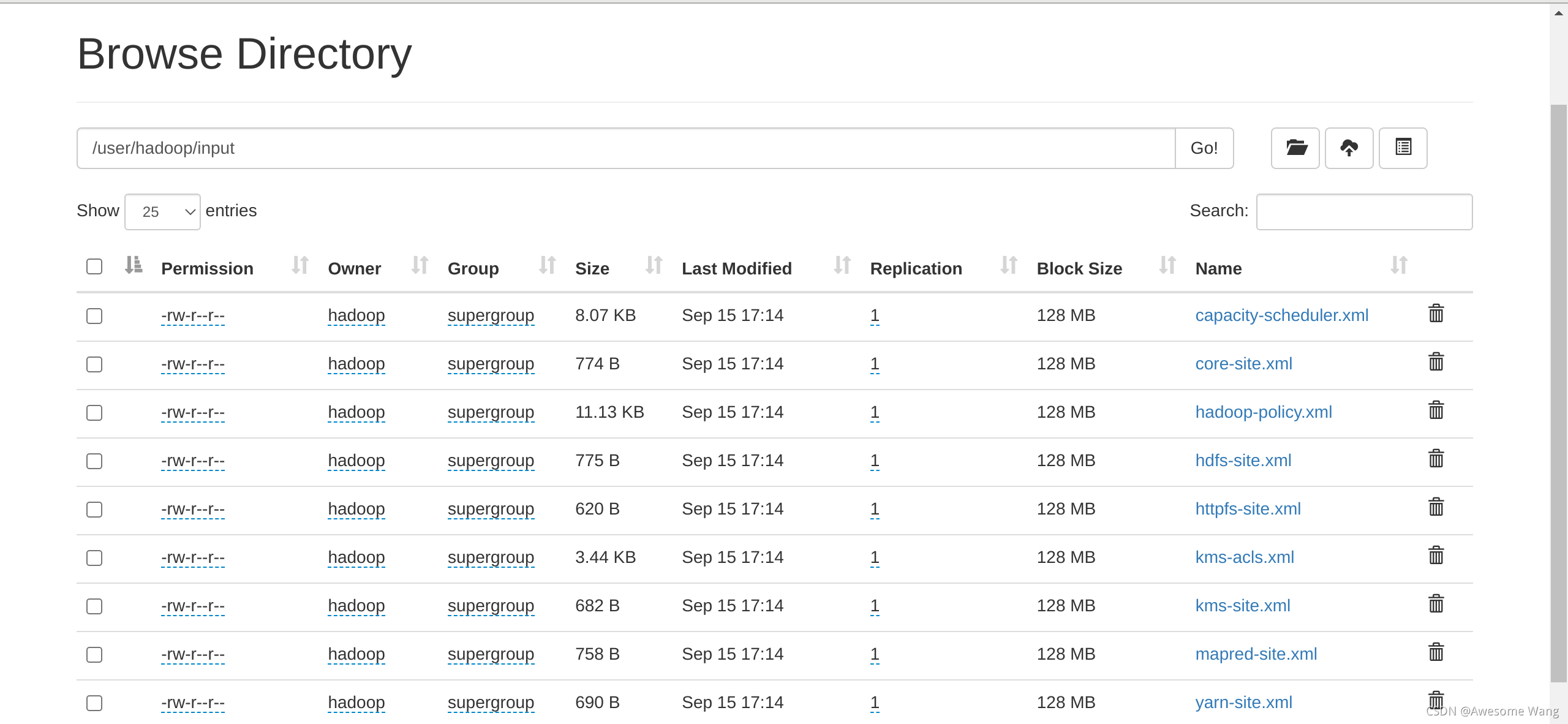Screen dimensions: 1568x724
Task: Check the kms-acls.xml row checkbox
Action: click(x=94, y=558)
